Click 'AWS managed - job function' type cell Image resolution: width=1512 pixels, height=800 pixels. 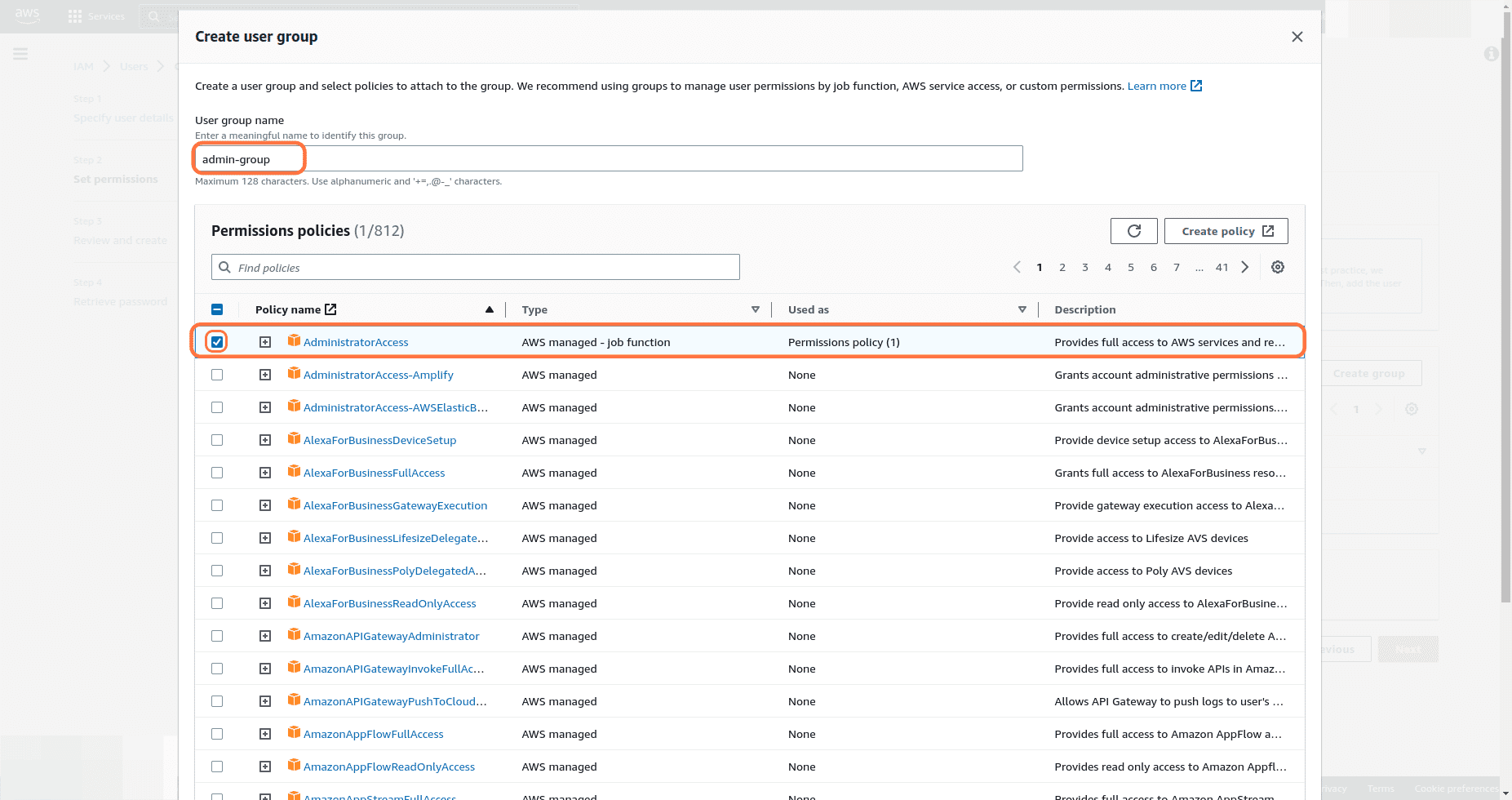click(x=596, y=342)
